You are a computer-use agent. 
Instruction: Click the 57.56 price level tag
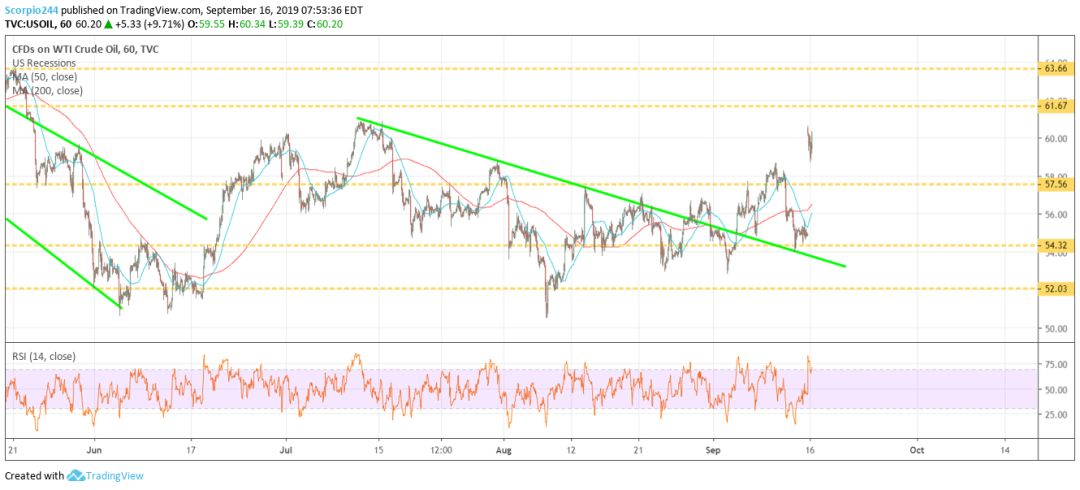1055,185
